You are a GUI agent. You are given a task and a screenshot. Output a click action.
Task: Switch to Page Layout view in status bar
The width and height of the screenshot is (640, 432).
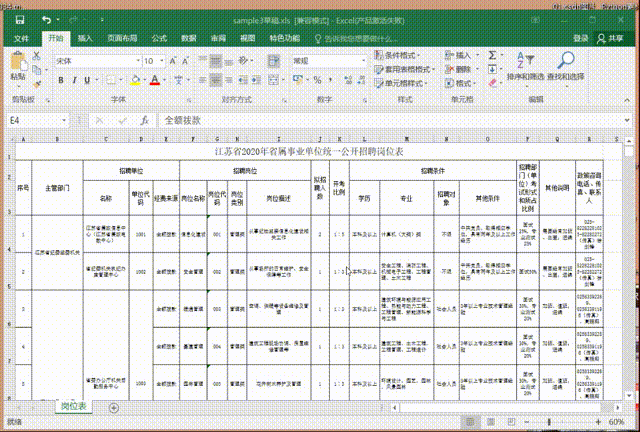click(x=491, y=422)
